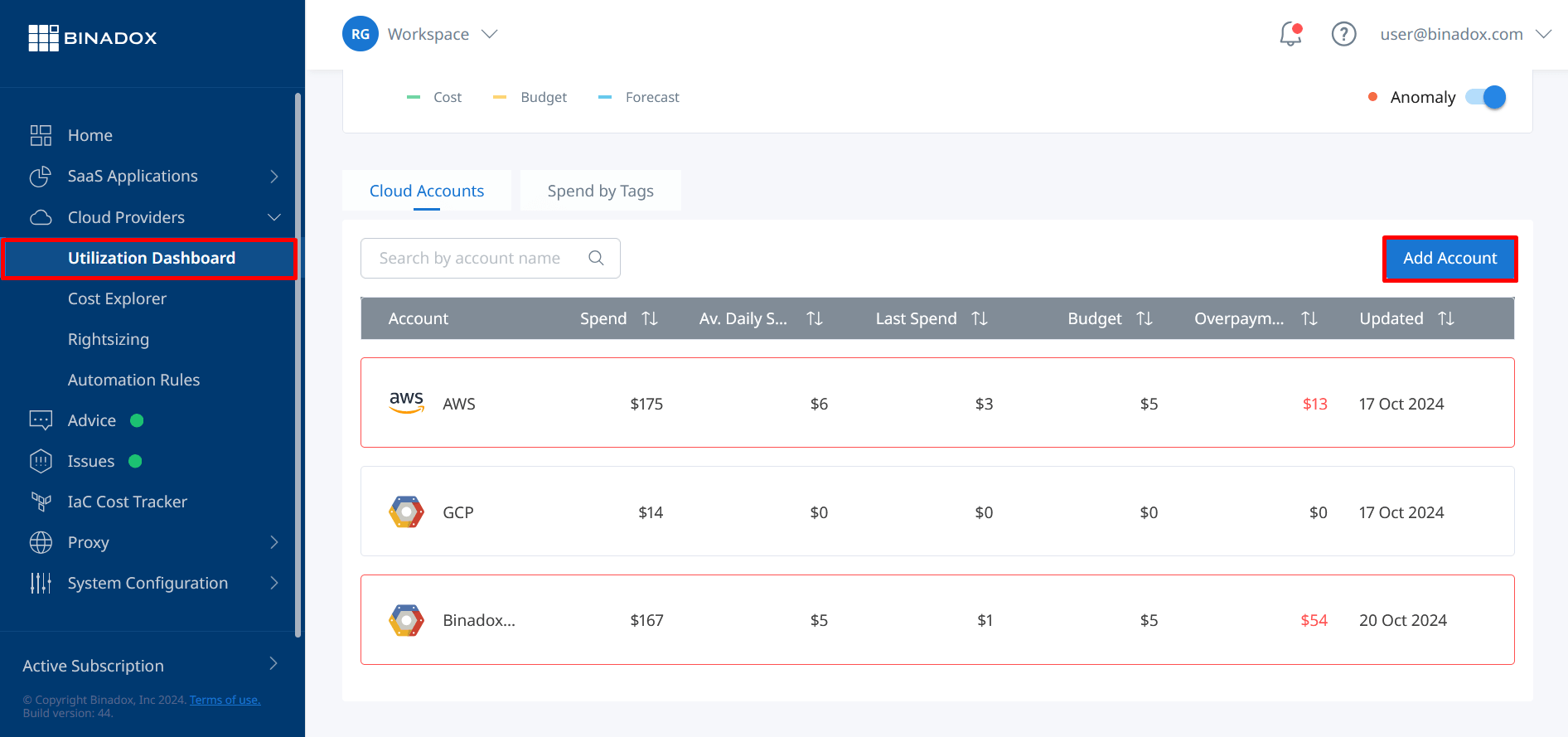The height and width of the screenshot is (737, 1568).
Task: Switch to Spend by Tags tab
Action: point(601,191)
